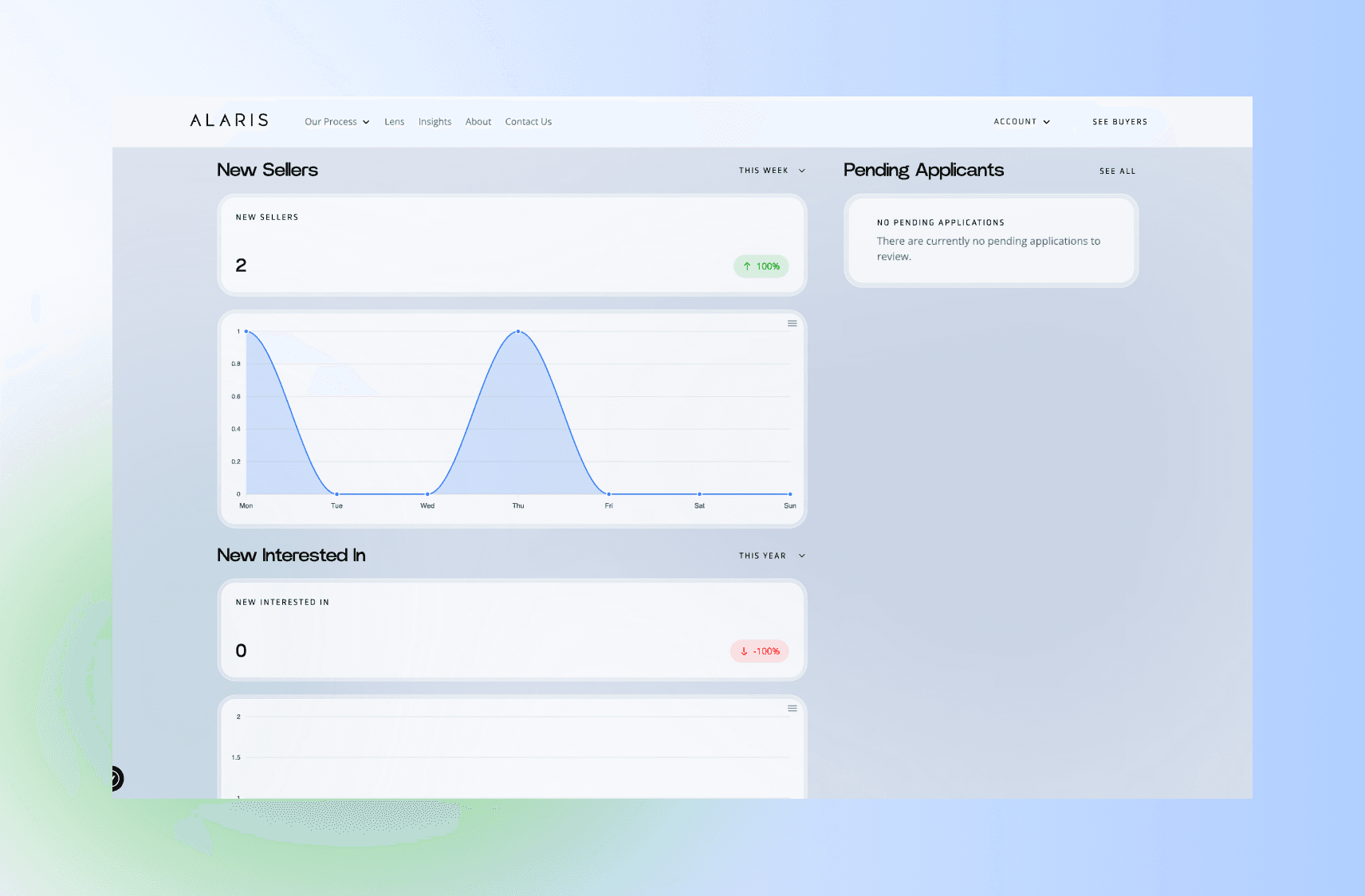Click See All pending applicants
The height and width of the screenshot is (896, 1365).
pos(1117,171)
